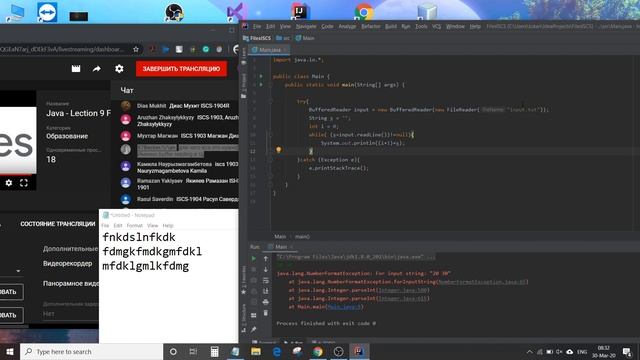The image size is (640, 360).
Task: Switch to Chrome in taskbar
Action: pyautogui.click(x=318, y=351)
